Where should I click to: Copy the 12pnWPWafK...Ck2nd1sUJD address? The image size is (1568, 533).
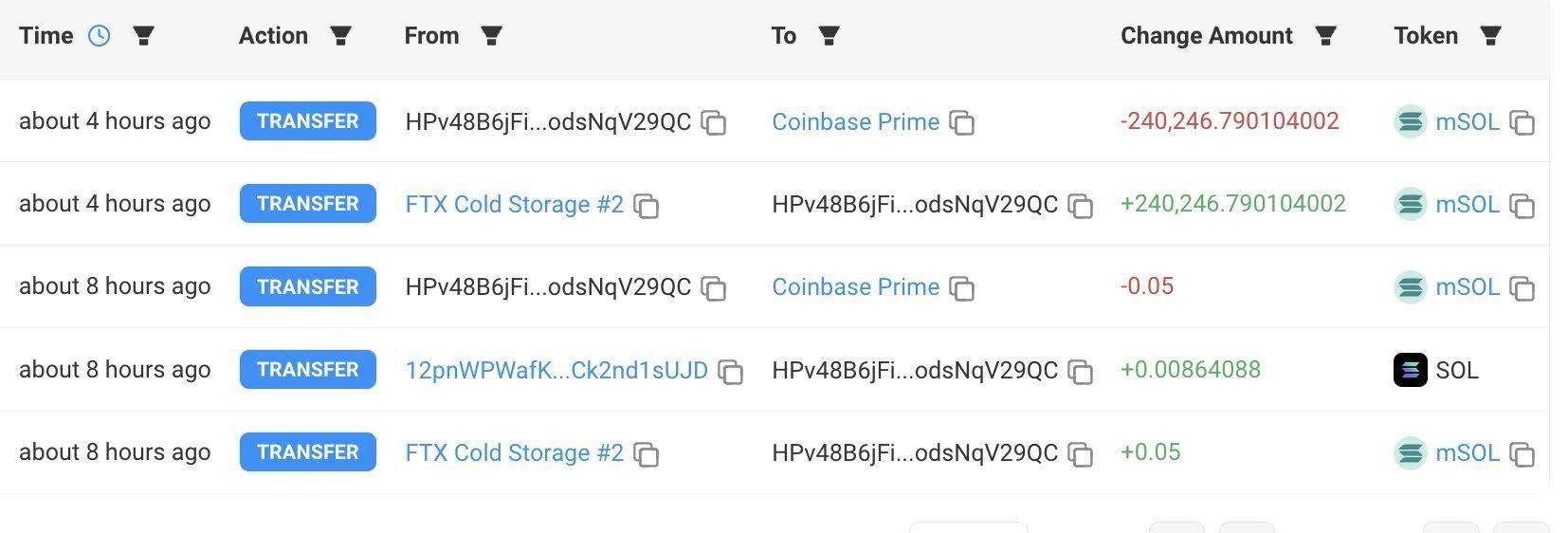click(730, 371)
